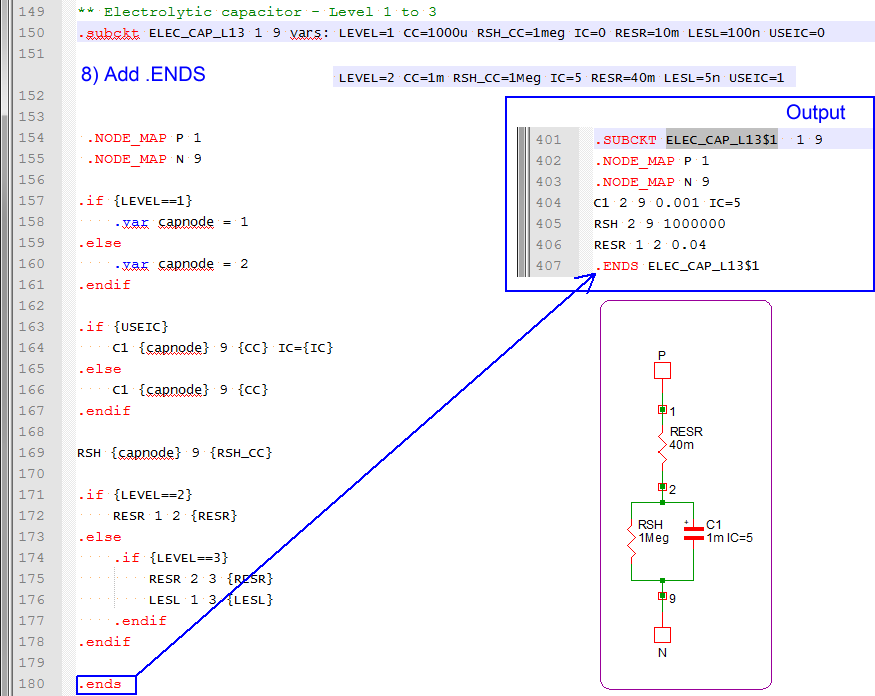
Task: Click node 2 marker in schematic
Action: coord(662,487)
